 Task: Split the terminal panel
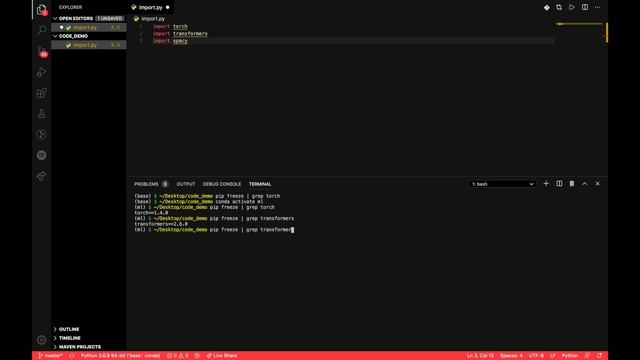pos(559,184)
